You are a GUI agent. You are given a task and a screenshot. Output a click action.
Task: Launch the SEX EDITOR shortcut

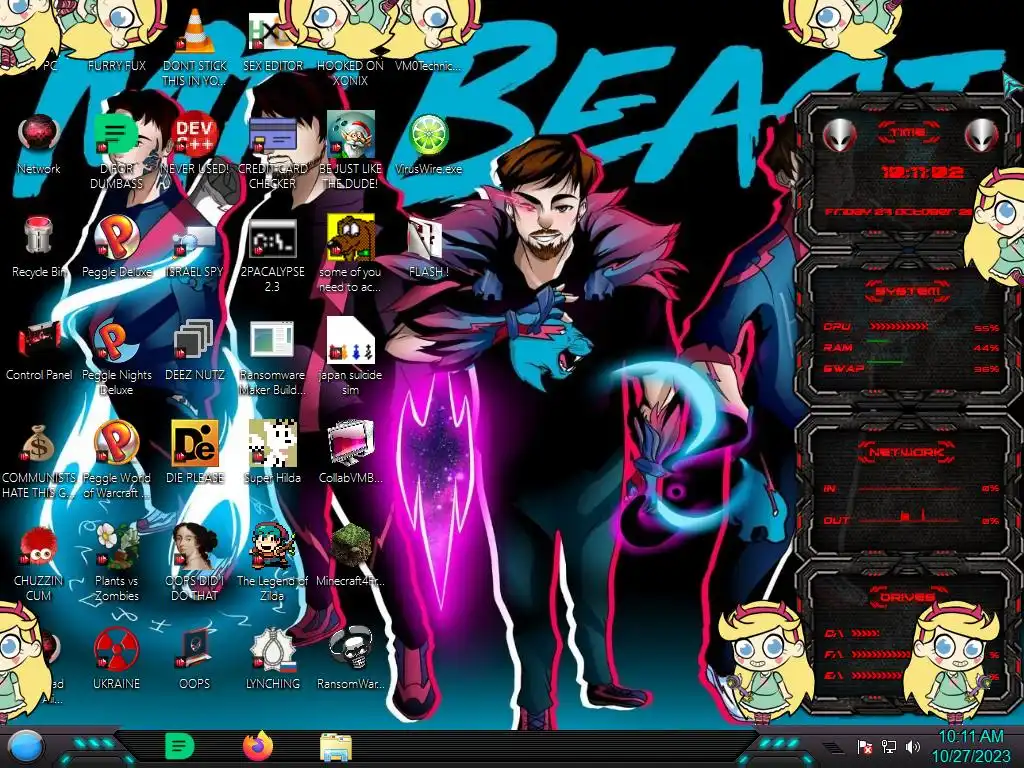click(x=272, y=40)
